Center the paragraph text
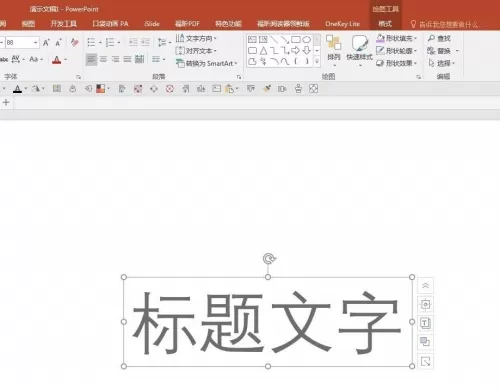Viewport: 500px width, 390px height. tap(104, 59)
